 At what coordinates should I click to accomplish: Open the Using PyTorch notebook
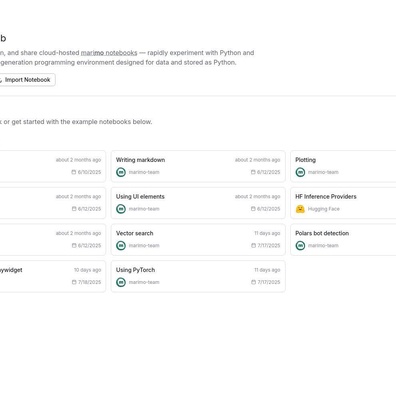click(x=198, y=276)
